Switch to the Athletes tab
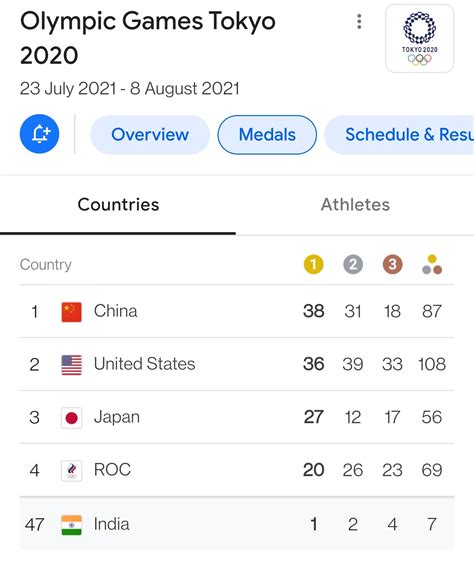Viewport: 474px width, 582px height. coord(355,205)
